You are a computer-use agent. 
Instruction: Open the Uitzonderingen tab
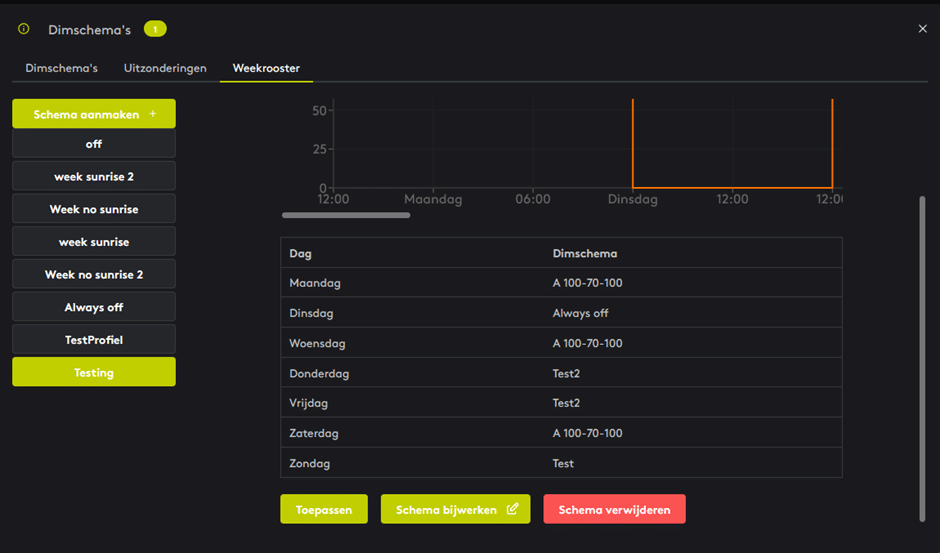165,68
